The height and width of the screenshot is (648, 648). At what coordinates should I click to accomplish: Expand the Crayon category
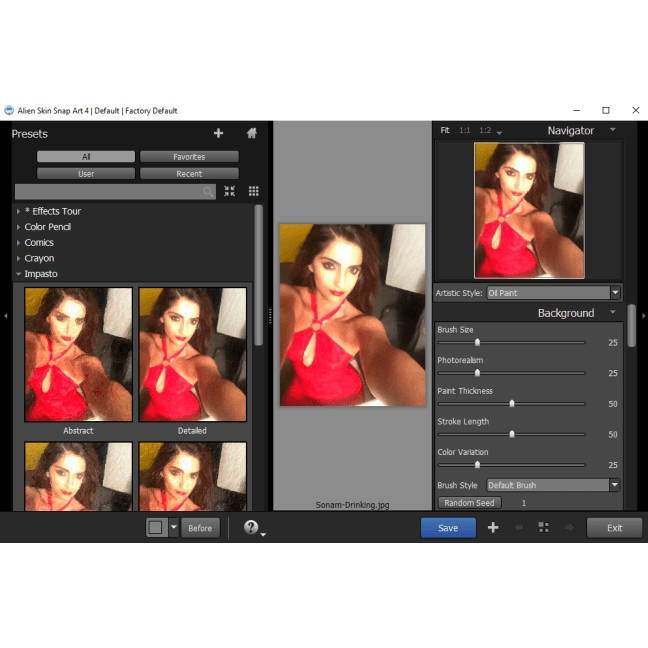click(x=18, y=258)
